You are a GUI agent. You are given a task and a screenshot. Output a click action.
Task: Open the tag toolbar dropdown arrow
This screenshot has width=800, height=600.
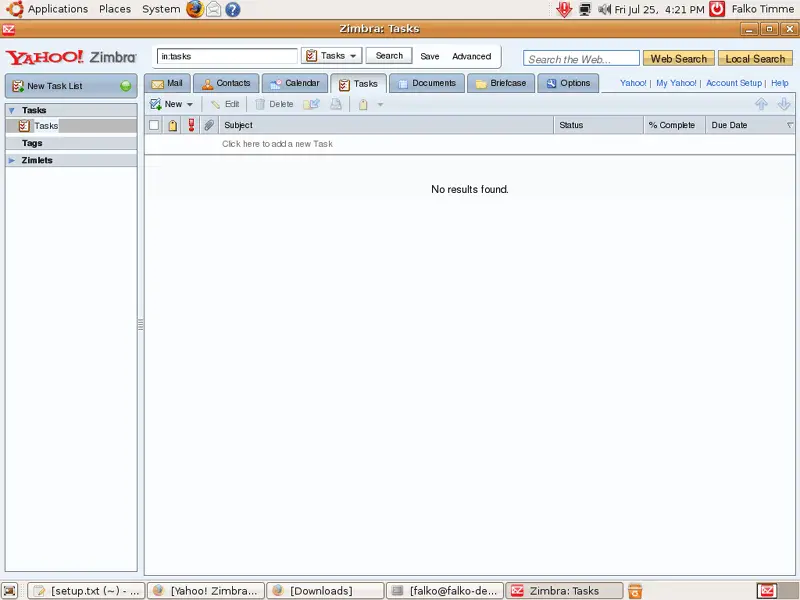click(x=380, y=105)
